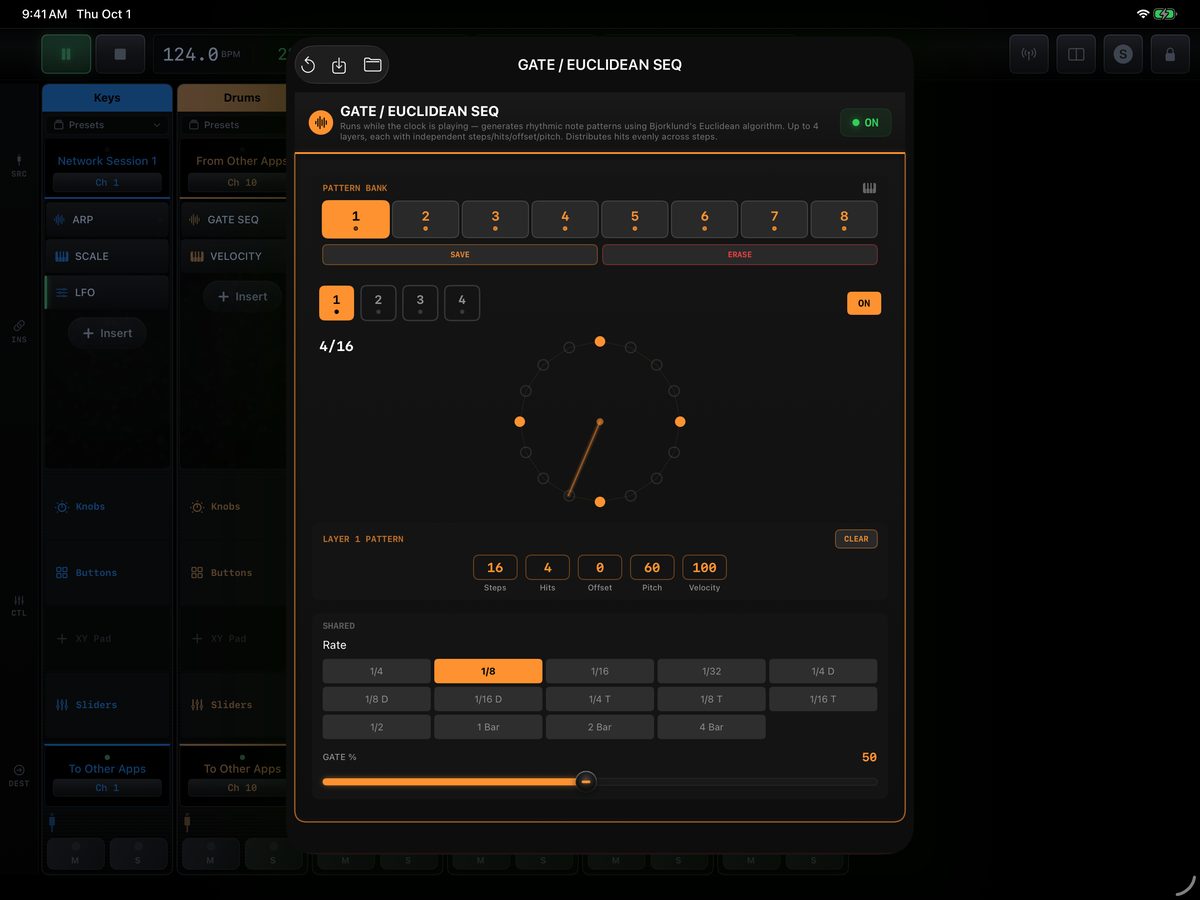The image size is (1200, 900).
Task: Toggle the green ON switch for Gate/Euclidean Seq
Action: pos(865,122)
